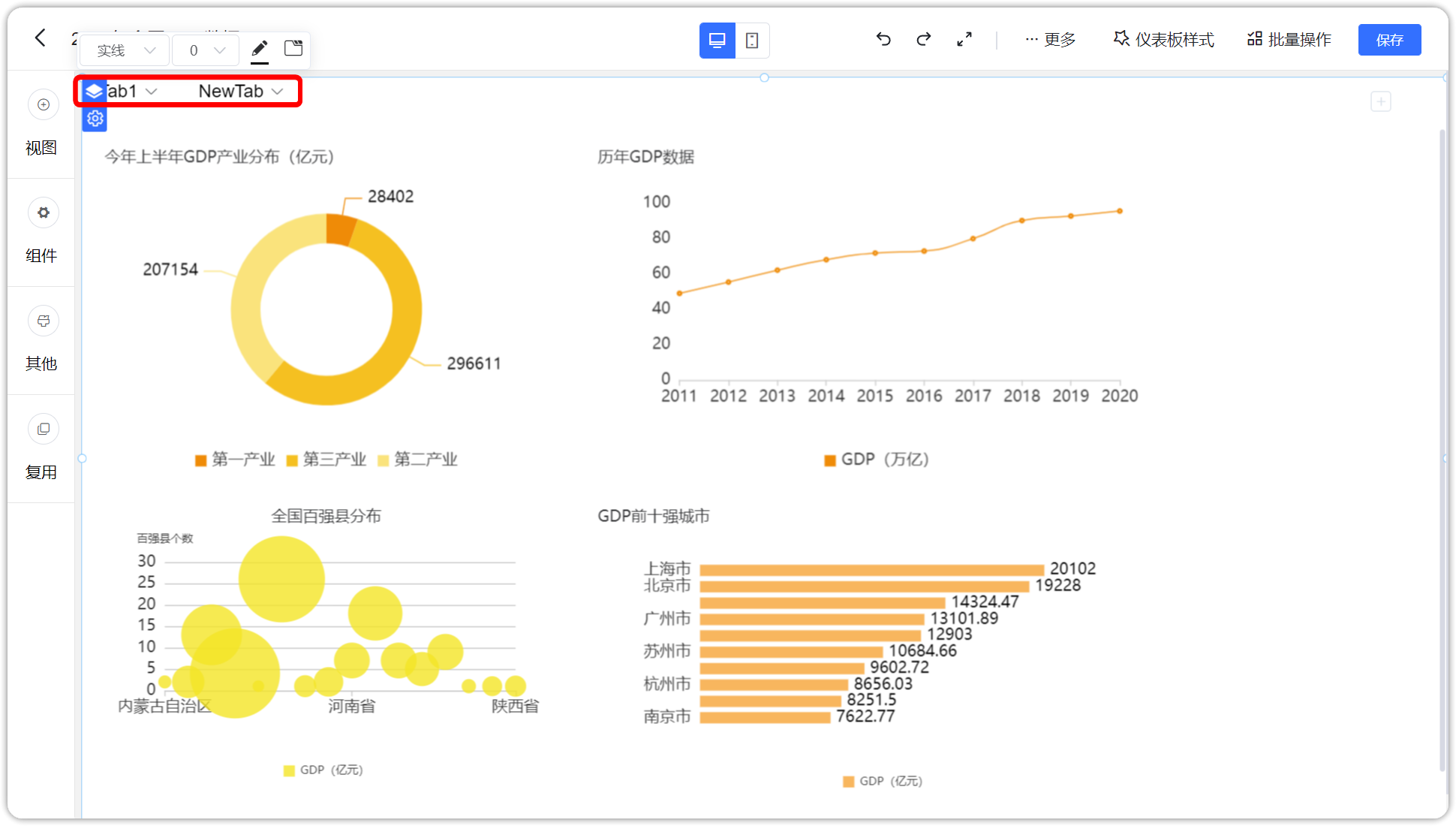Click the 296611 donut segment label
This screenshot has width=1456, height=826.
tap(474, 363)
